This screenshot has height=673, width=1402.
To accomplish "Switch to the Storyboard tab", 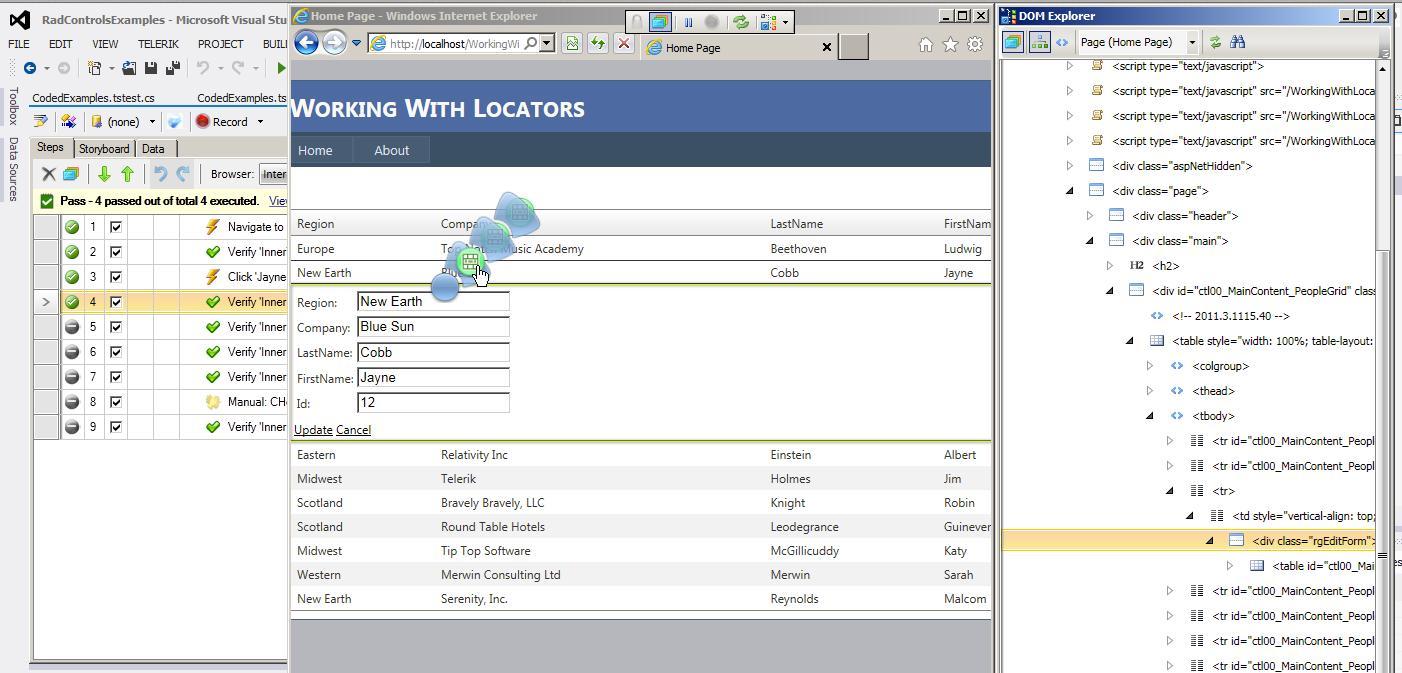I will pyautogui.click(x=104, y=149).
